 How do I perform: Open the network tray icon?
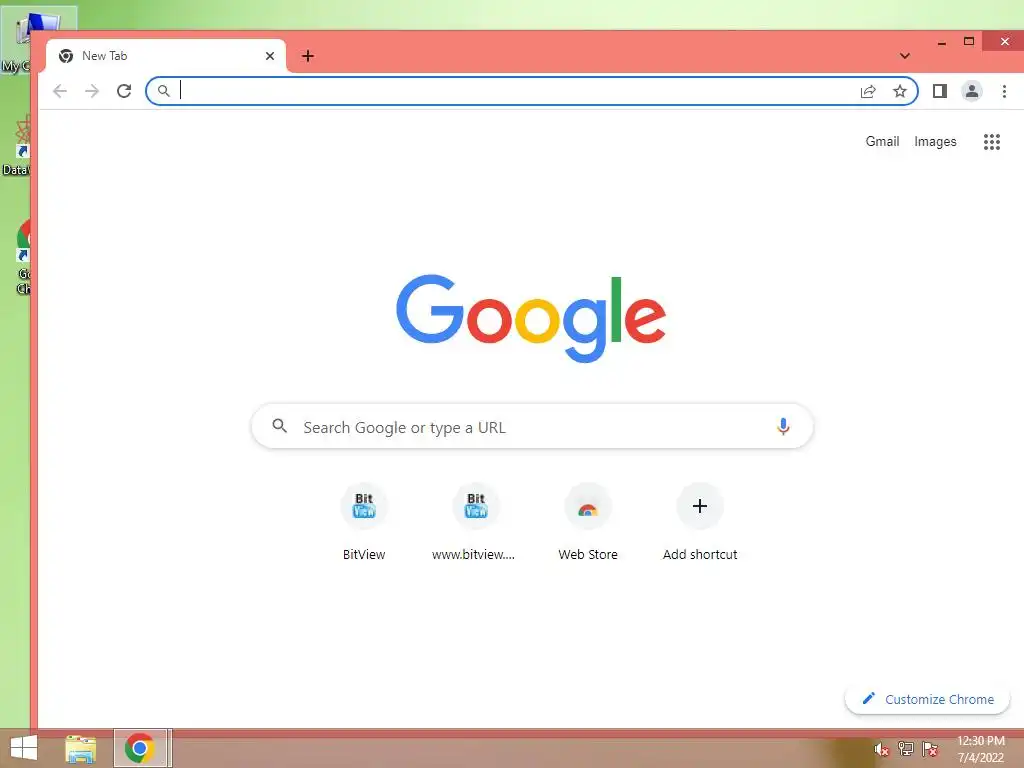pos(906,749)
